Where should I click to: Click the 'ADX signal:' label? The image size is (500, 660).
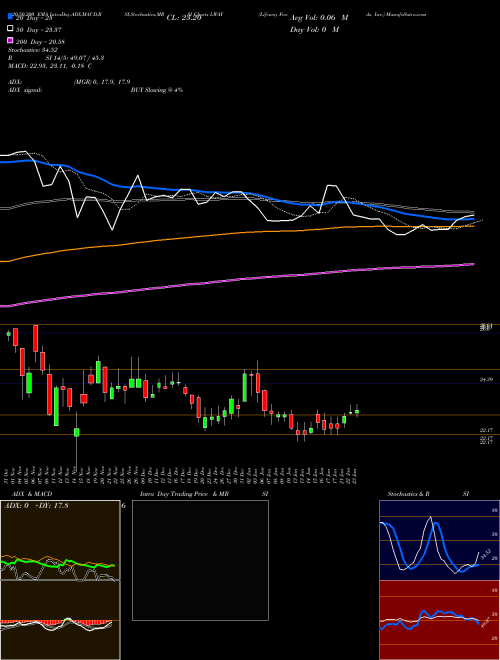point(25,90)
